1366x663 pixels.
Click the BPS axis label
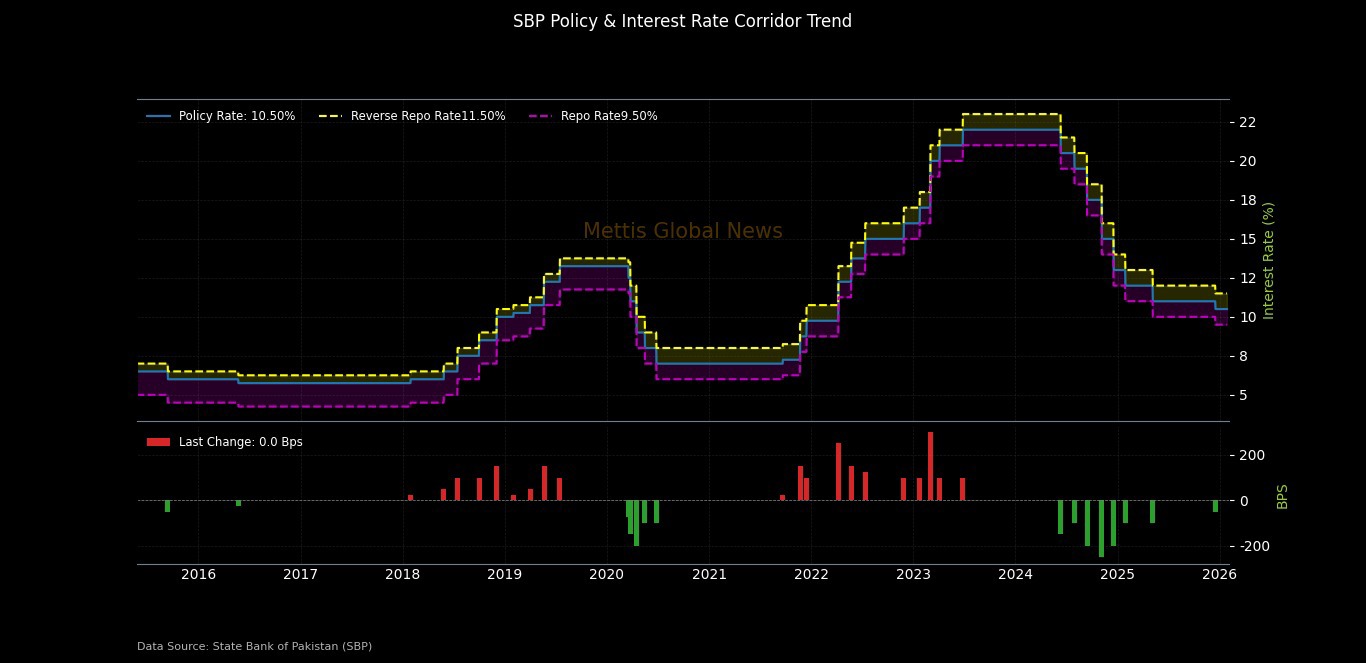(x=1282, y=497)
